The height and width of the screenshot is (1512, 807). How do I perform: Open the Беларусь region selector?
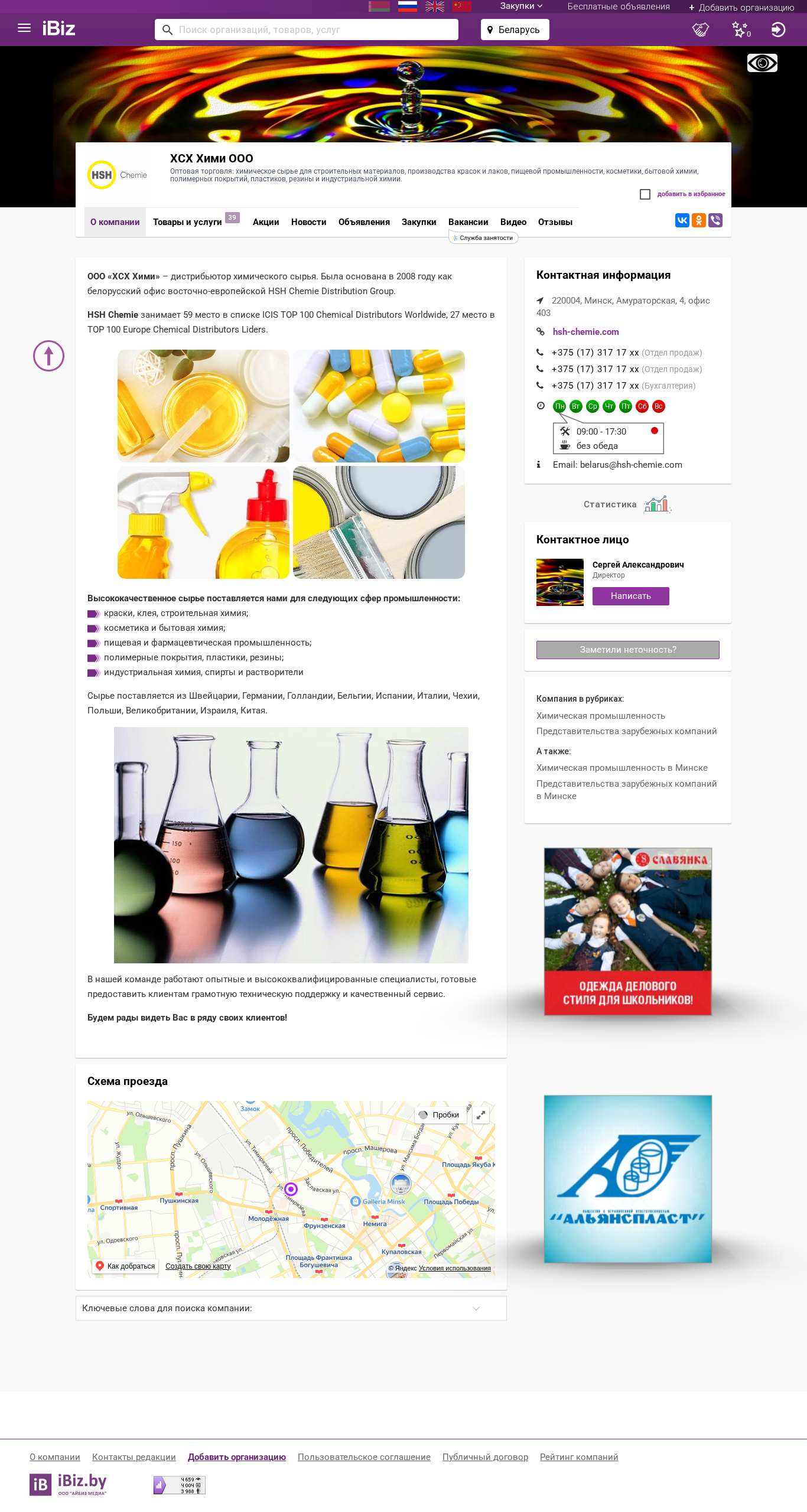(515, 30)
